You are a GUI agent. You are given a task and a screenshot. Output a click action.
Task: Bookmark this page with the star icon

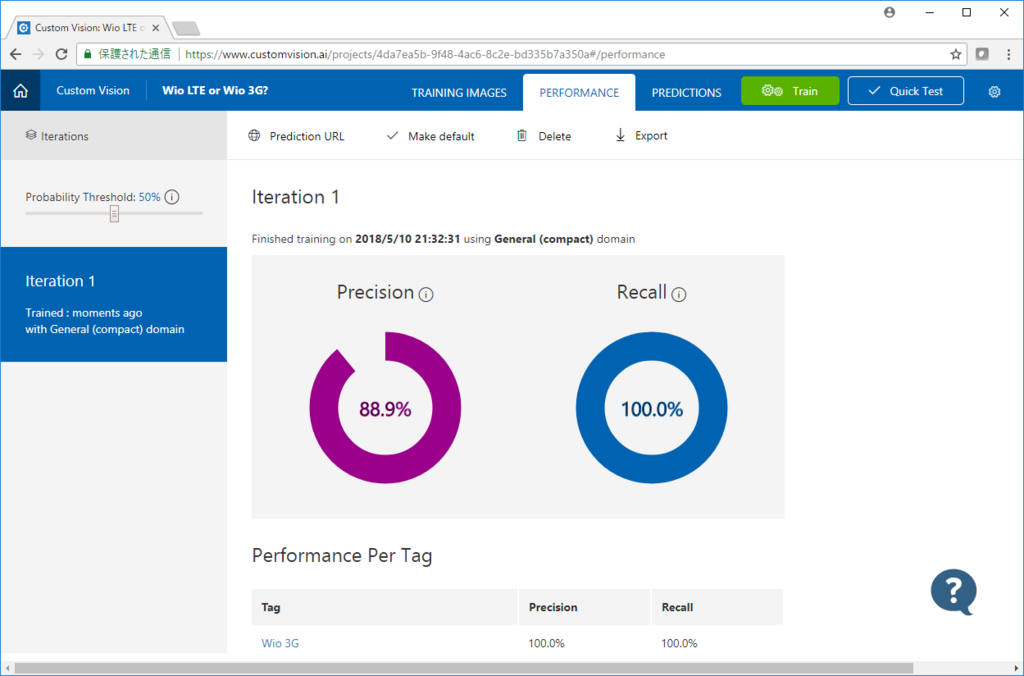955,54
